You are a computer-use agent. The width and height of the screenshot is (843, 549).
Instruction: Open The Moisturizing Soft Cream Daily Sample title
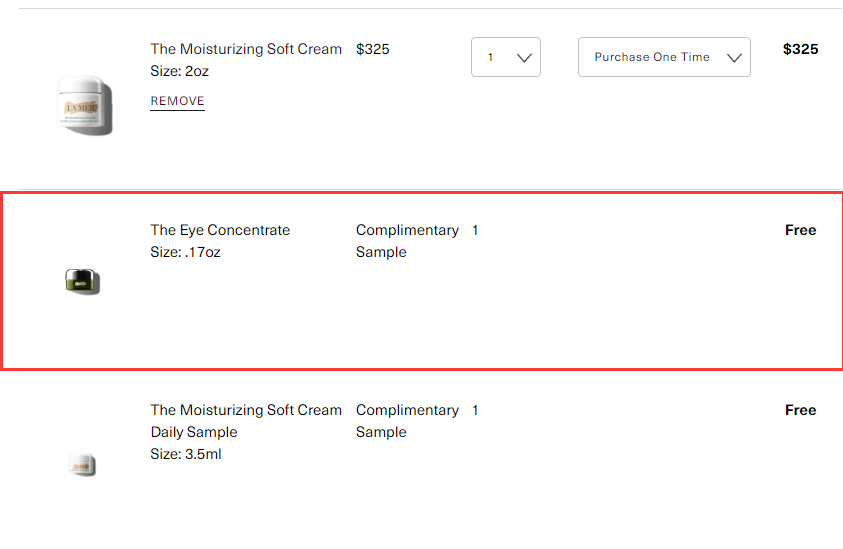pos(246,421)
